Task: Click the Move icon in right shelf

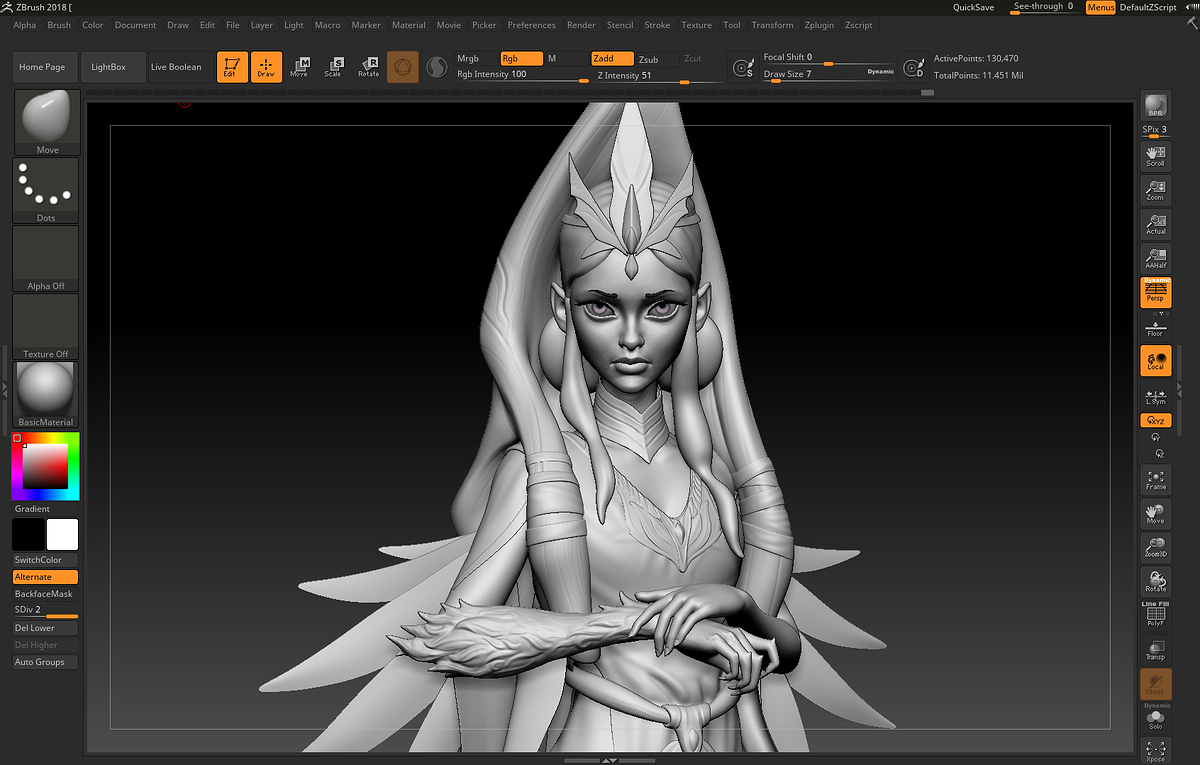Action: pyautogui.click(x=1156, y=513)
